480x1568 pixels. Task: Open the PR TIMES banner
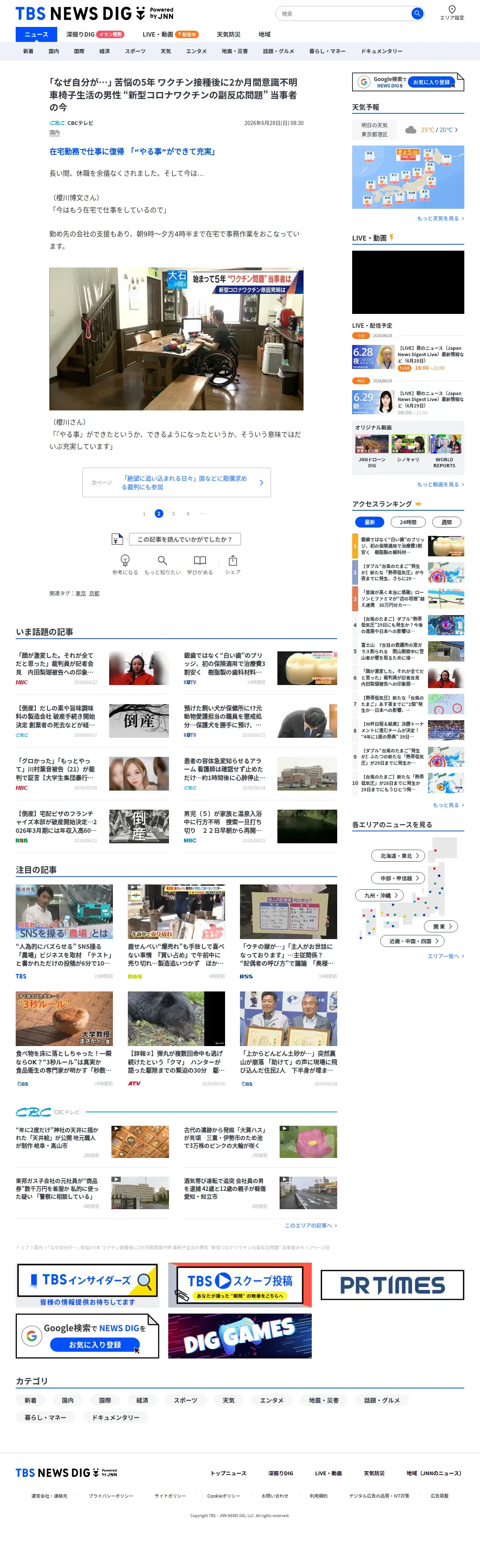click(393, 1285)
